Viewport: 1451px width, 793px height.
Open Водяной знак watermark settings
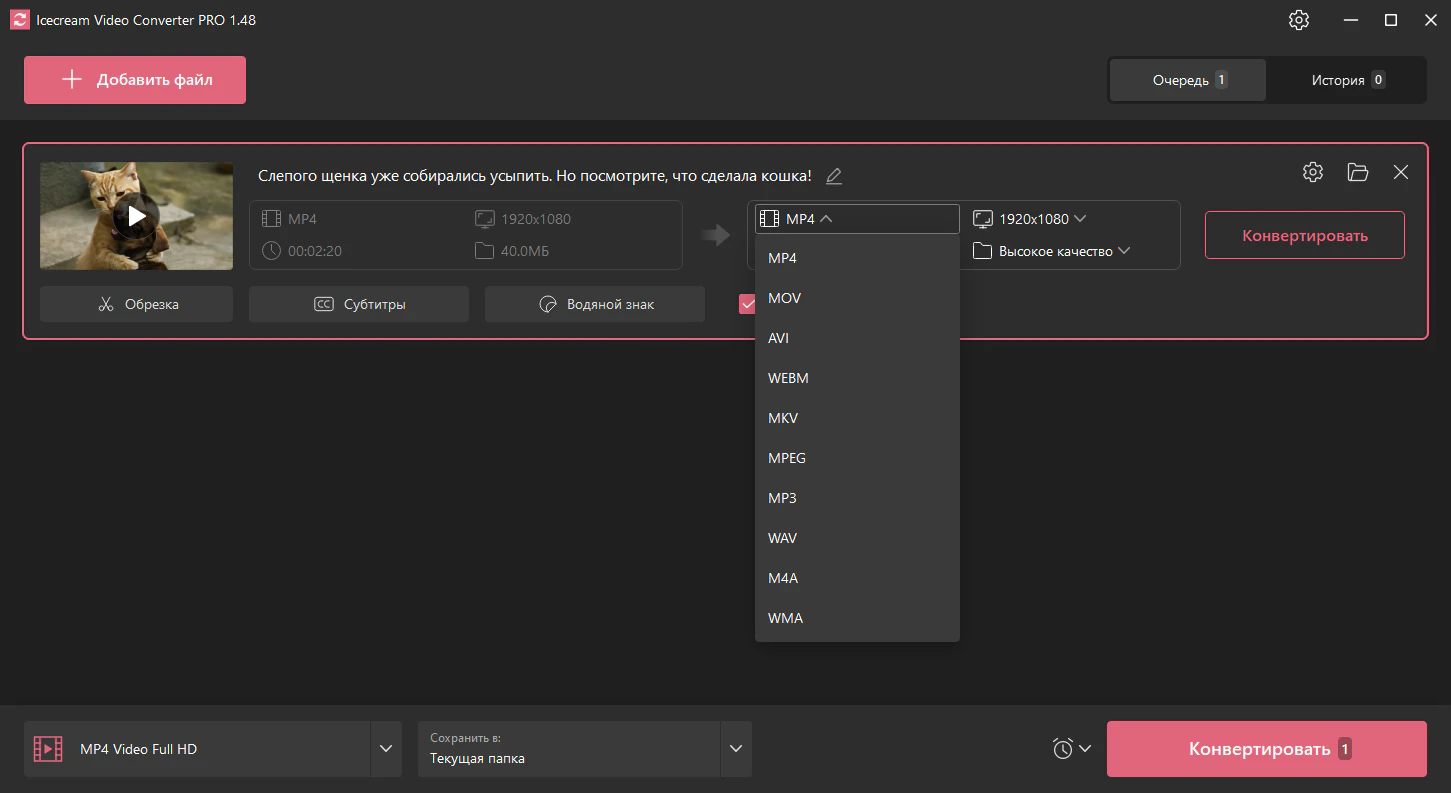tap(595, 304)
